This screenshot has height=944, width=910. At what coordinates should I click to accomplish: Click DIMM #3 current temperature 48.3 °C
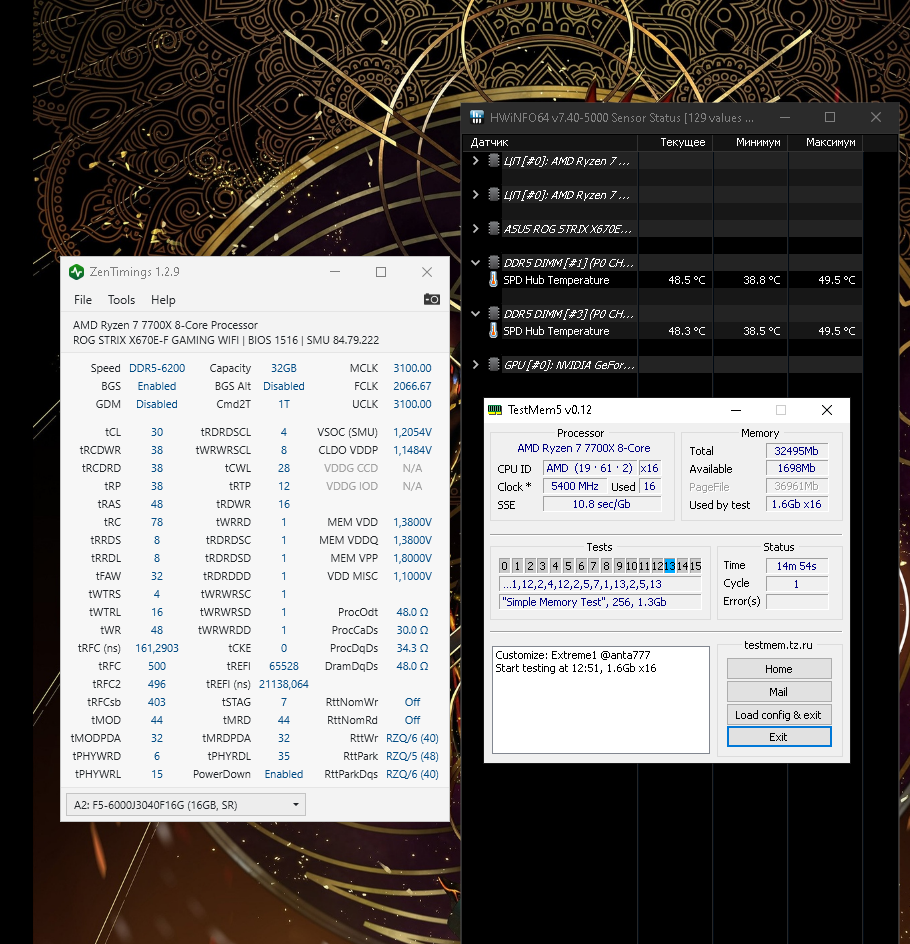coord(687,331)
